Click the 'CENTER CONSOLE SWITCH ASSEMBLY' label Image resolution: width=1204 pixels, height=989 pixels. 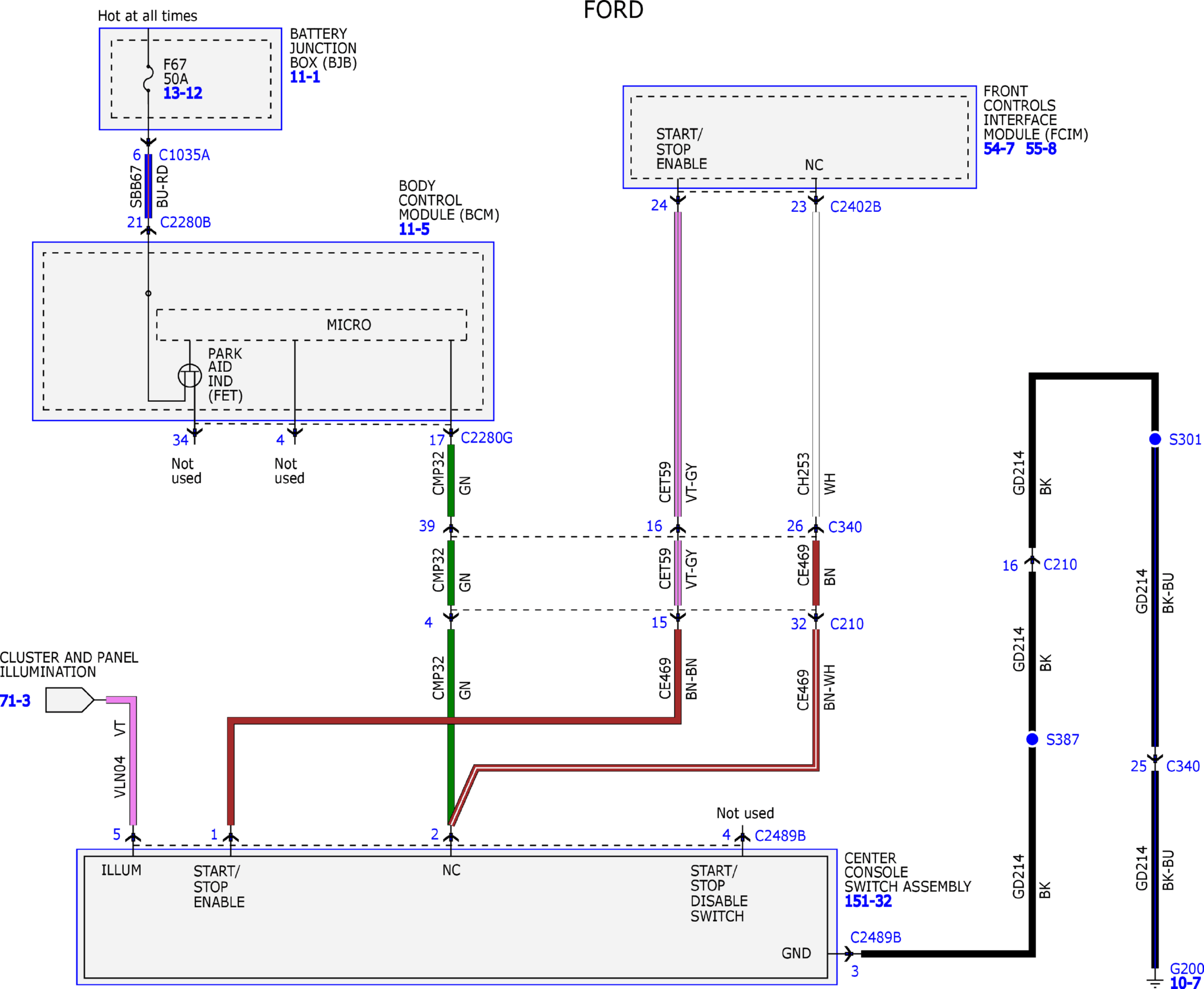908,872
